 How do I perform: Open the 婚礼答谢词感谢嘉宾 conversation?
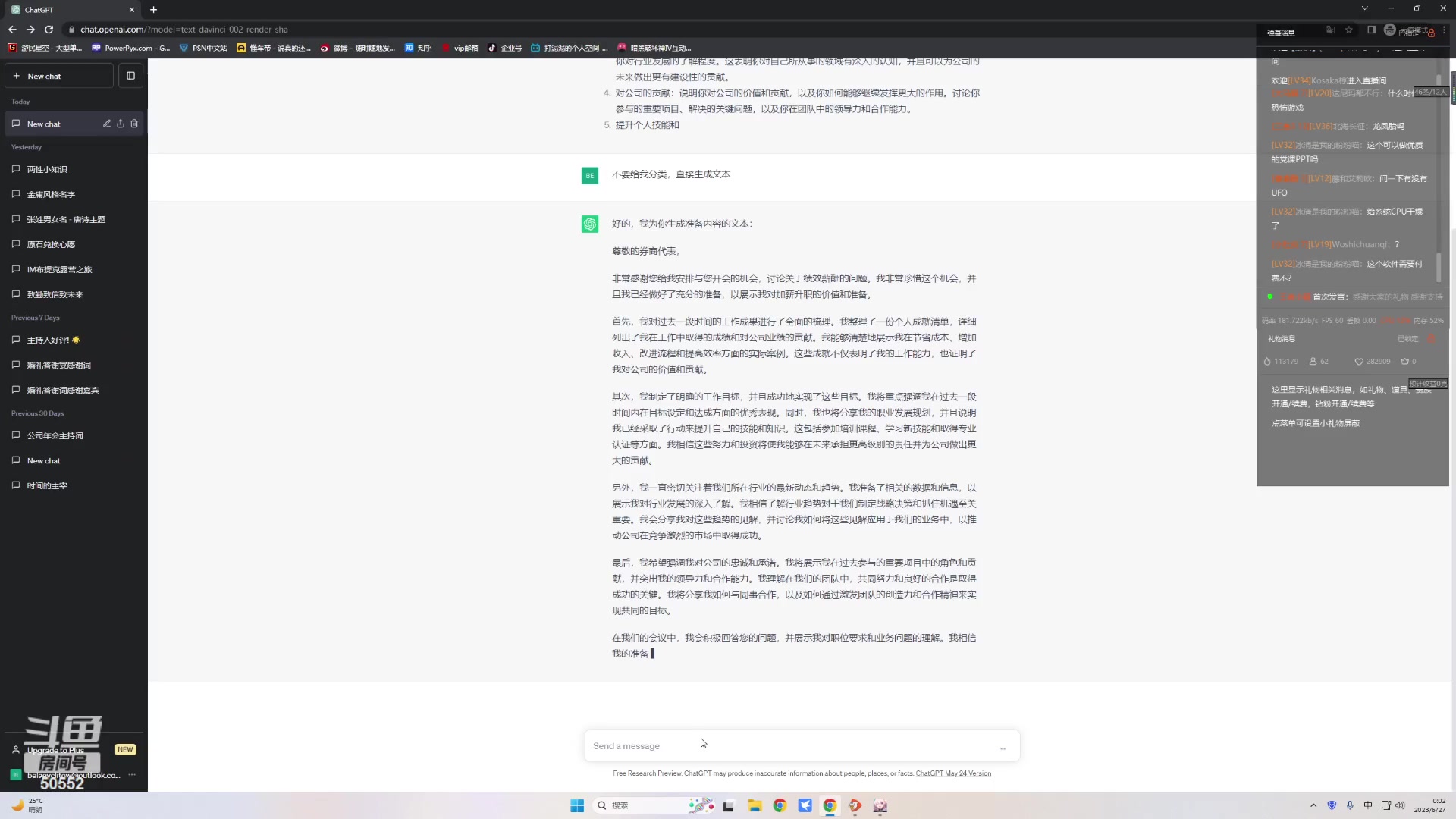click(x=74, y=390)
